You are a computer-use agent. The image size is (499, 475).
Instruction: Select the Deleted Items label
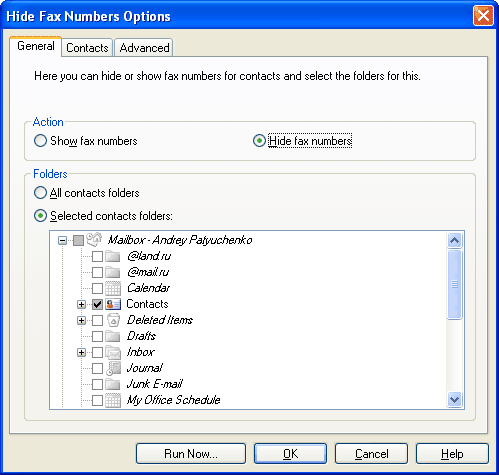click(160, 320)
